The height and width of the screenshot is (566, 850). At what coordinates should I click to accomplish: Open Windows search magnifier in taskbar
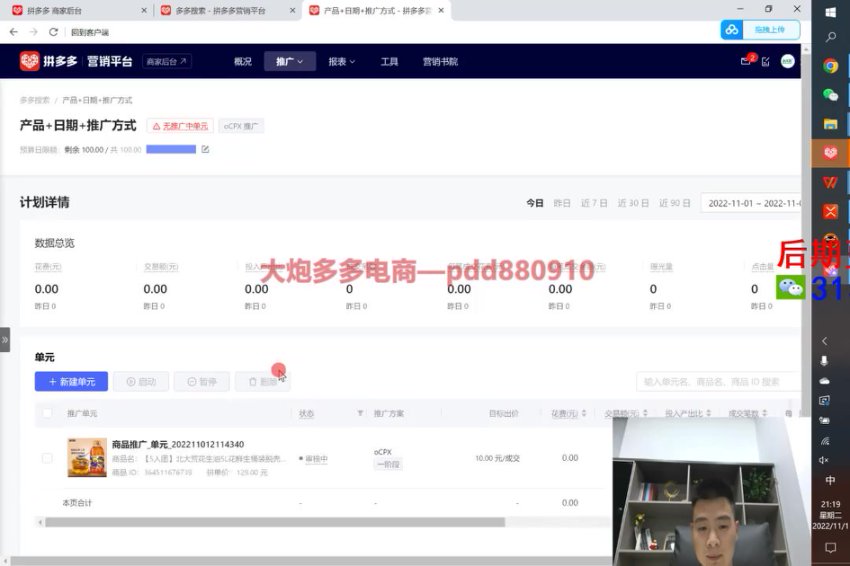pyautogui.click(x=830, y=37)
